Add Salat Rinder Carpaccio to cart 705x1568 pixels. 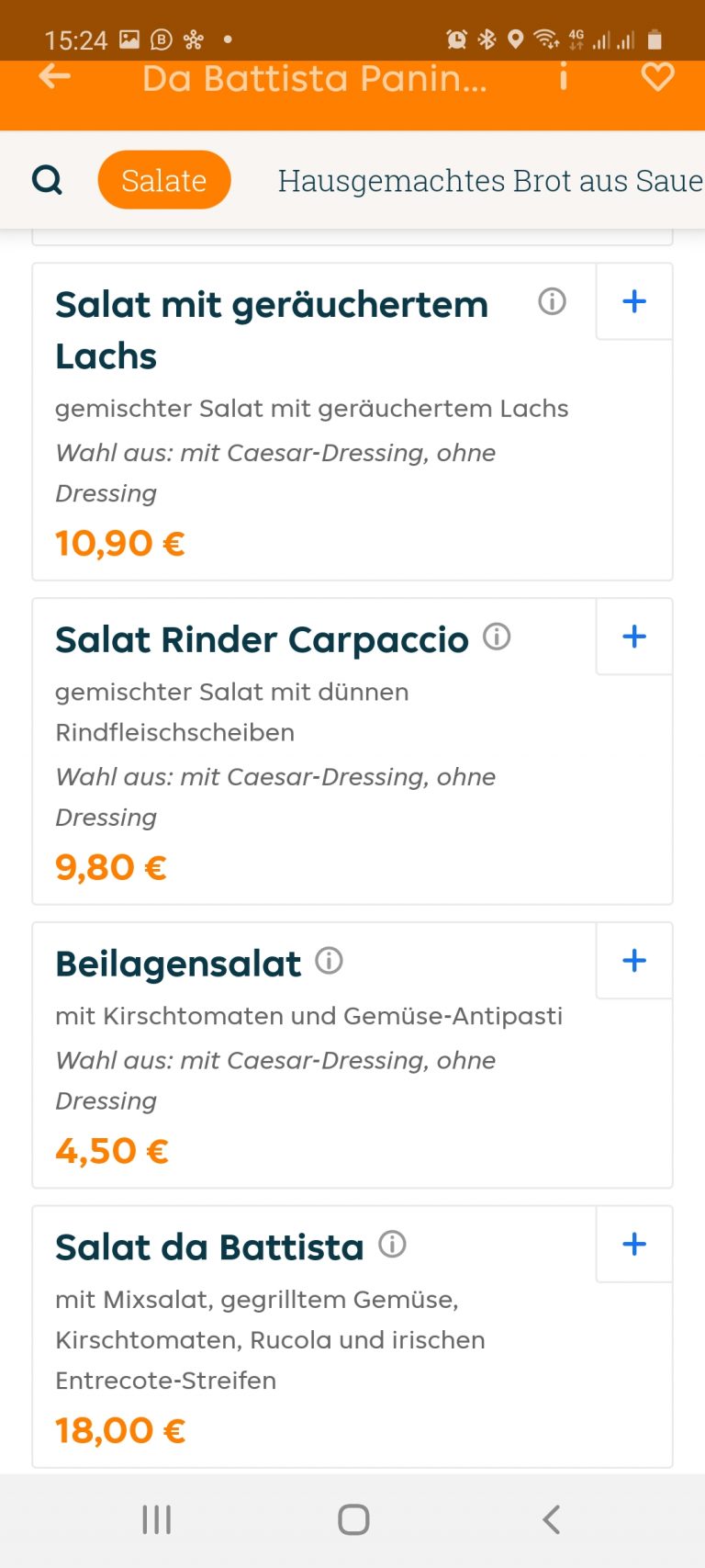634,637
